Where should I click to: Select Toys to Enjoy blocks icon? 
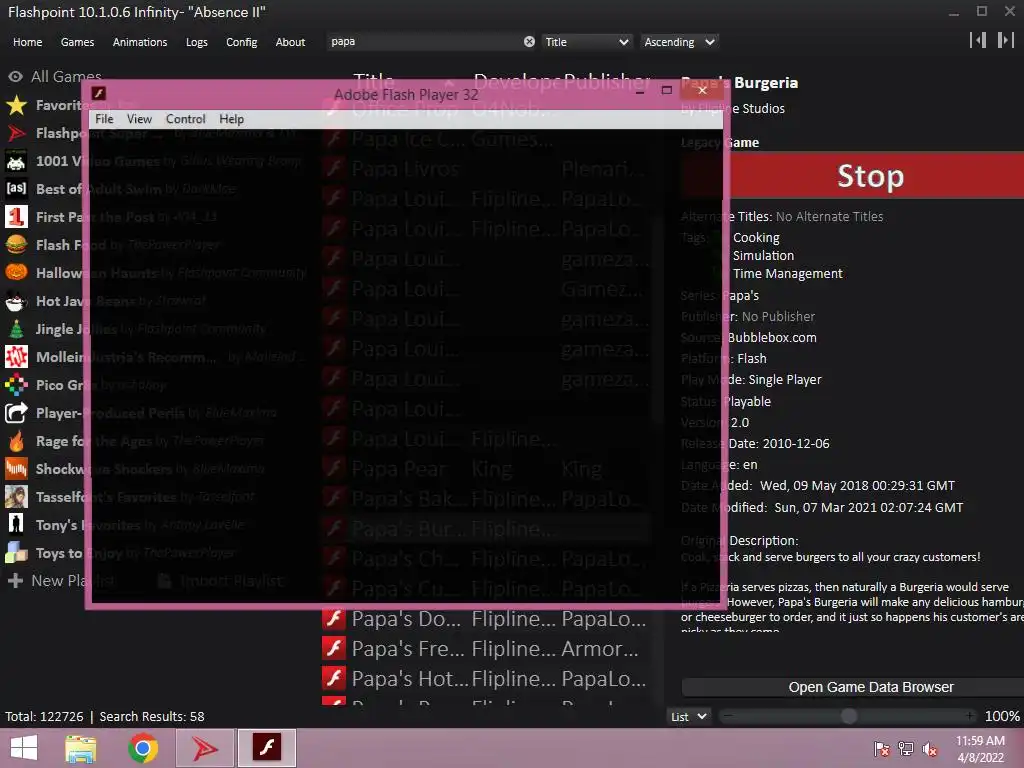(x=16, y=552)
